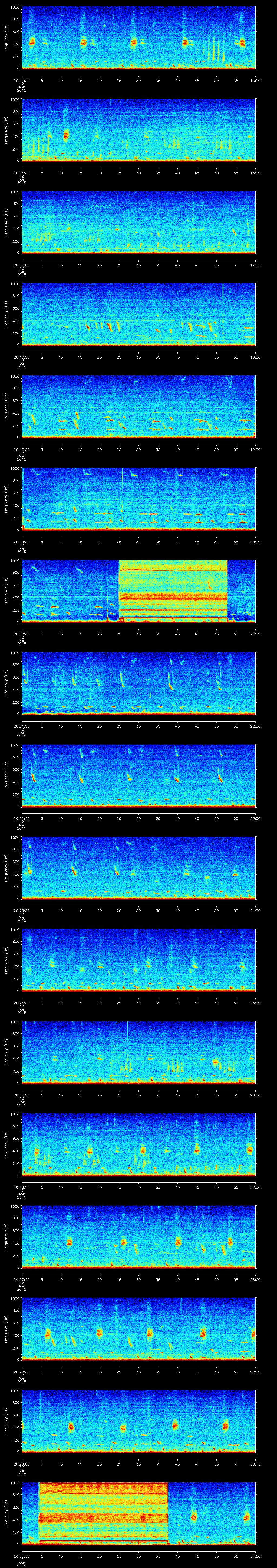Select the spectrogram panel starting at 20:23:00
The width and height of the screenshot is (277, 1568).
[x=139, y=868]
